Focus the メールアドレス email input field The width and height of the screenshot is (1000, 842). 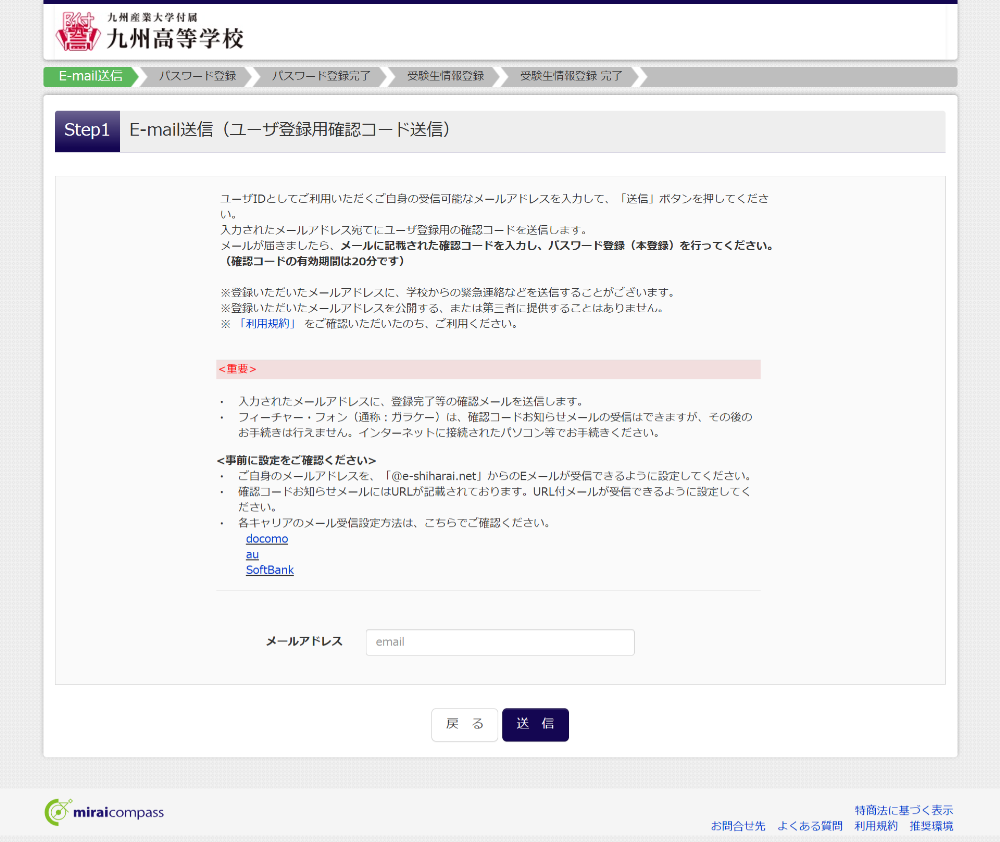pos(500,642)
